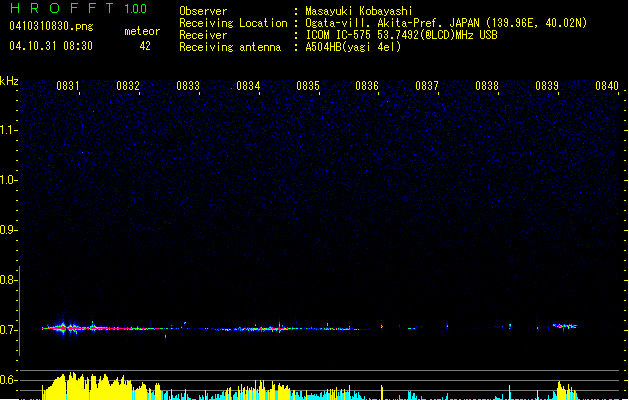Screen dimensions: 629x400
Task: Select observer name Masayuki Kobayashi
Action: coord(359,11)
